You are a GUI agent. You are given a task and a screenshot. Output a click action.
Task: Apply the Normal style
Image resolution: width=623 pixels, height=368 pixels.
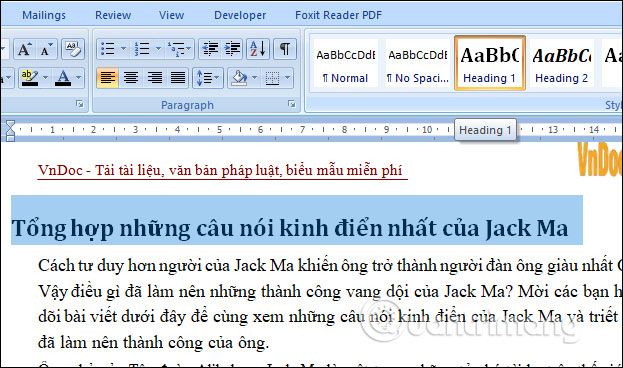click(x=345, y=63)
